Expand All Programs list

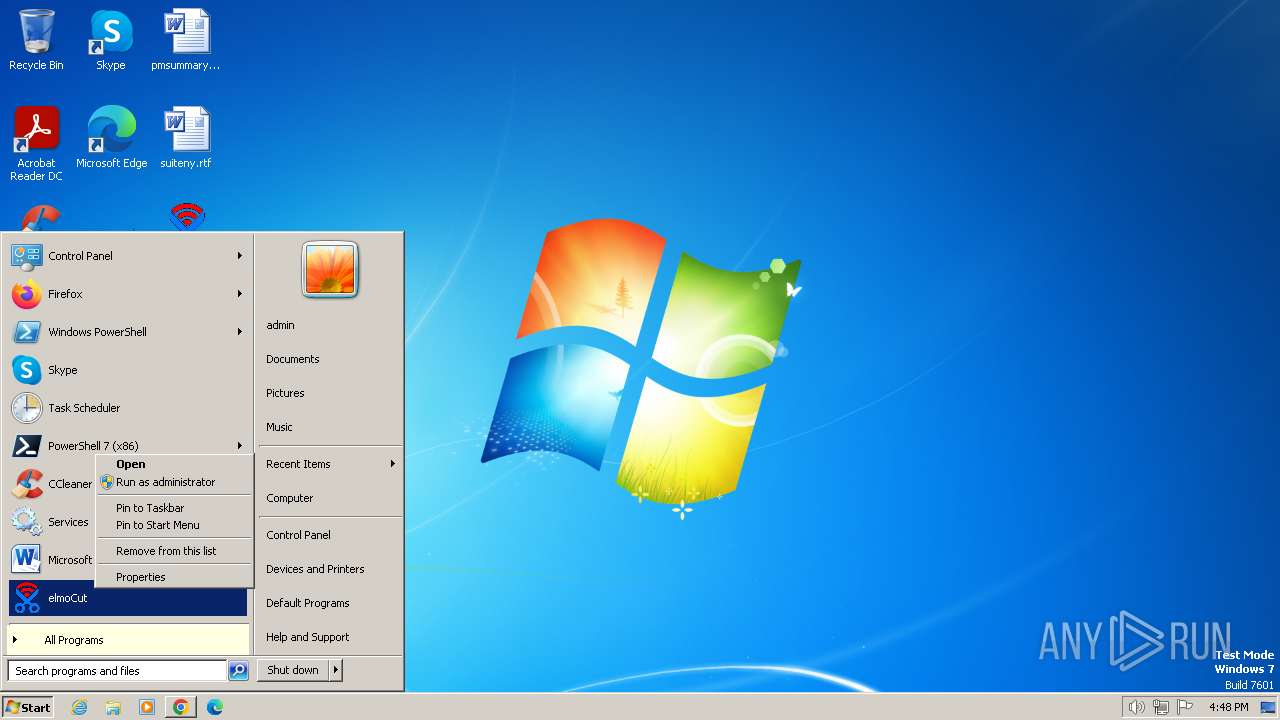[x=128, y=640]
